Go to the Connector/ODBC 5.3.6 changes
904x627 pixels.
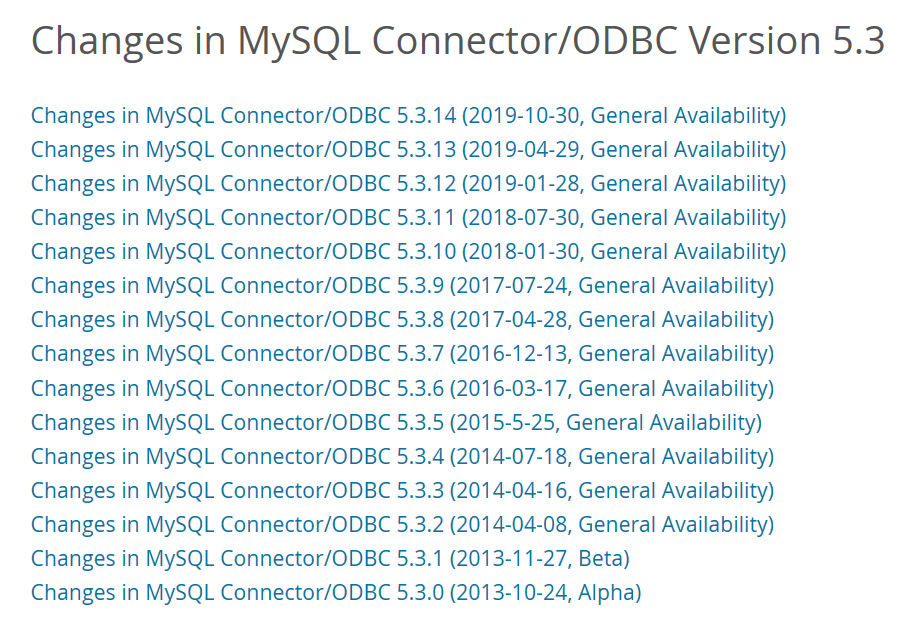pos(402,389)
